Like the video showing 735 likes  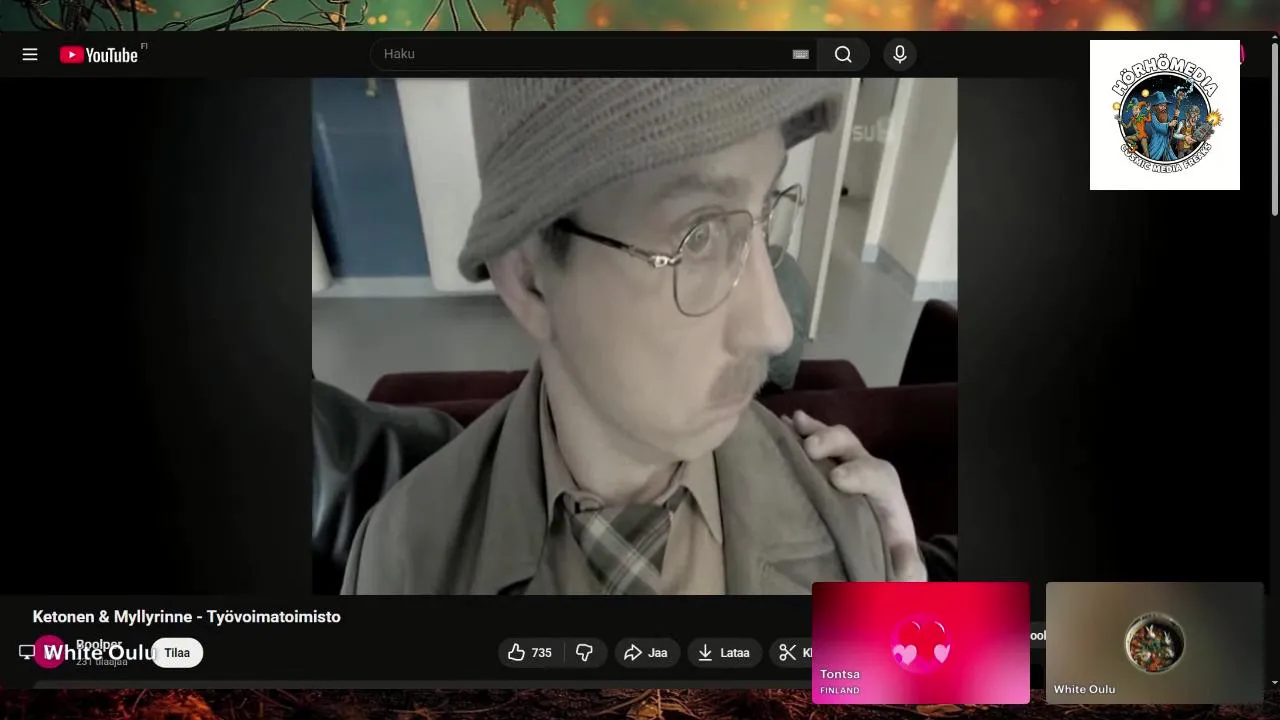coord(530,653)
